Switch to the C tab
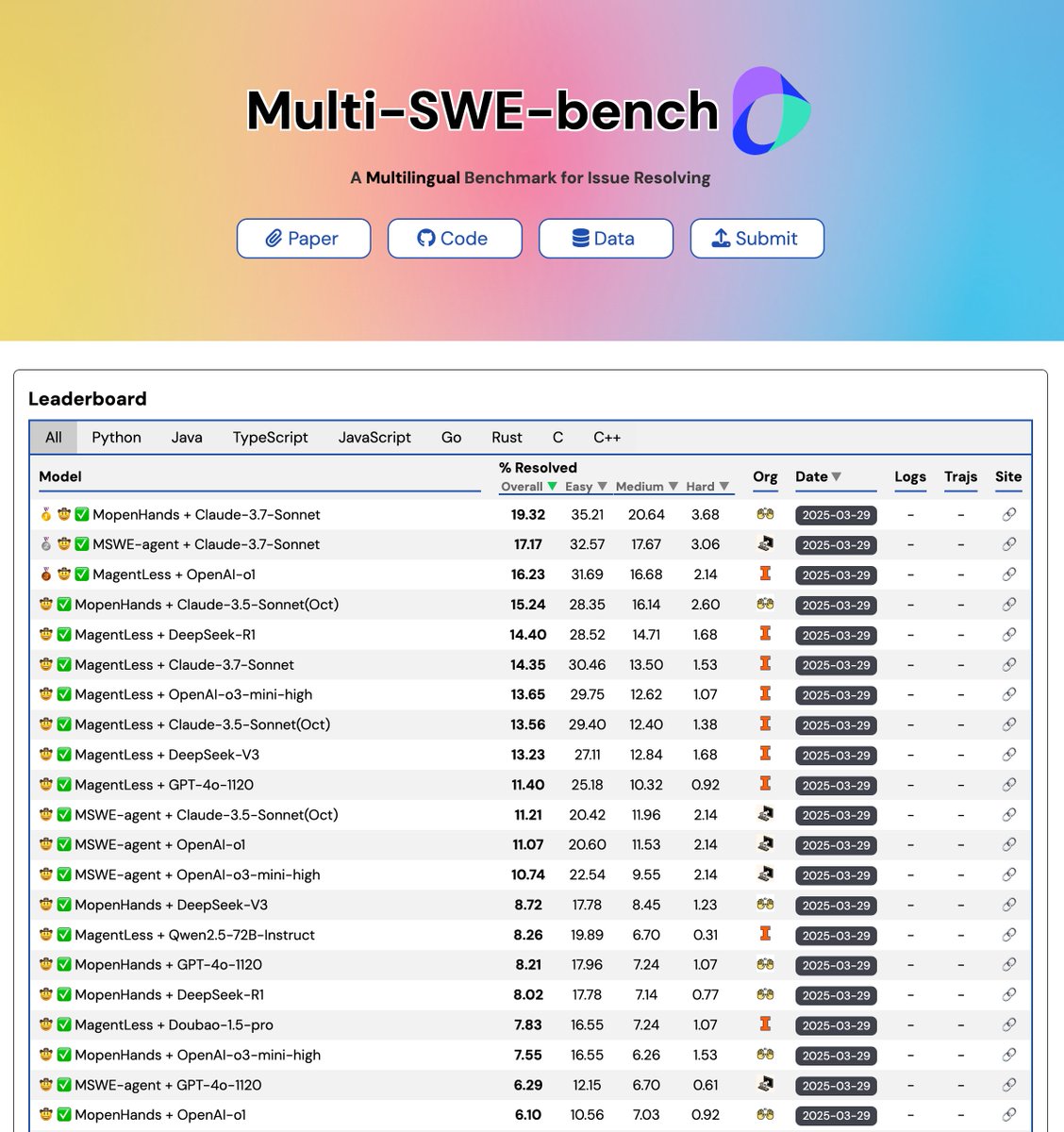 (557, 438)
